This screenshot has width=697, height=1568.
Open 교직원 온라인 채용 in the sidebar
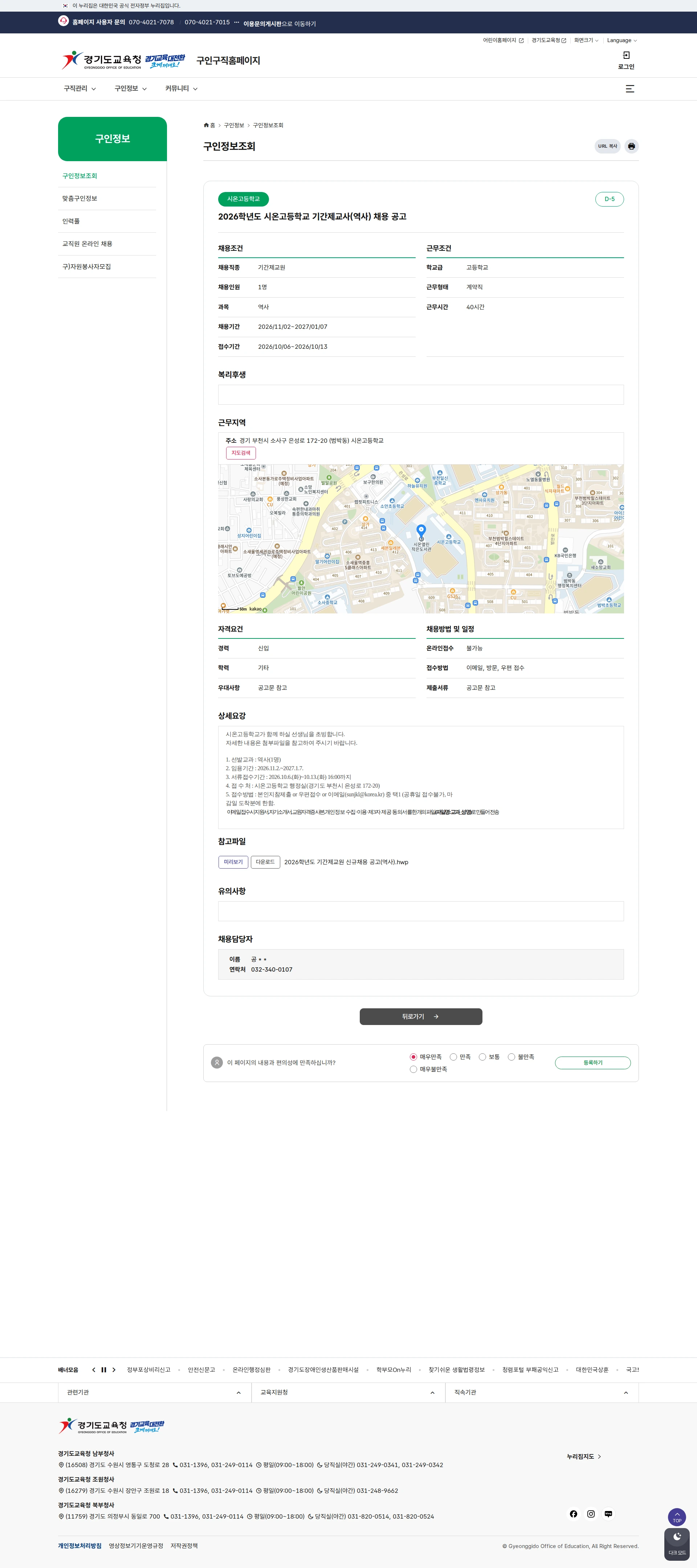pyautogui.click(x=87, y=244)
